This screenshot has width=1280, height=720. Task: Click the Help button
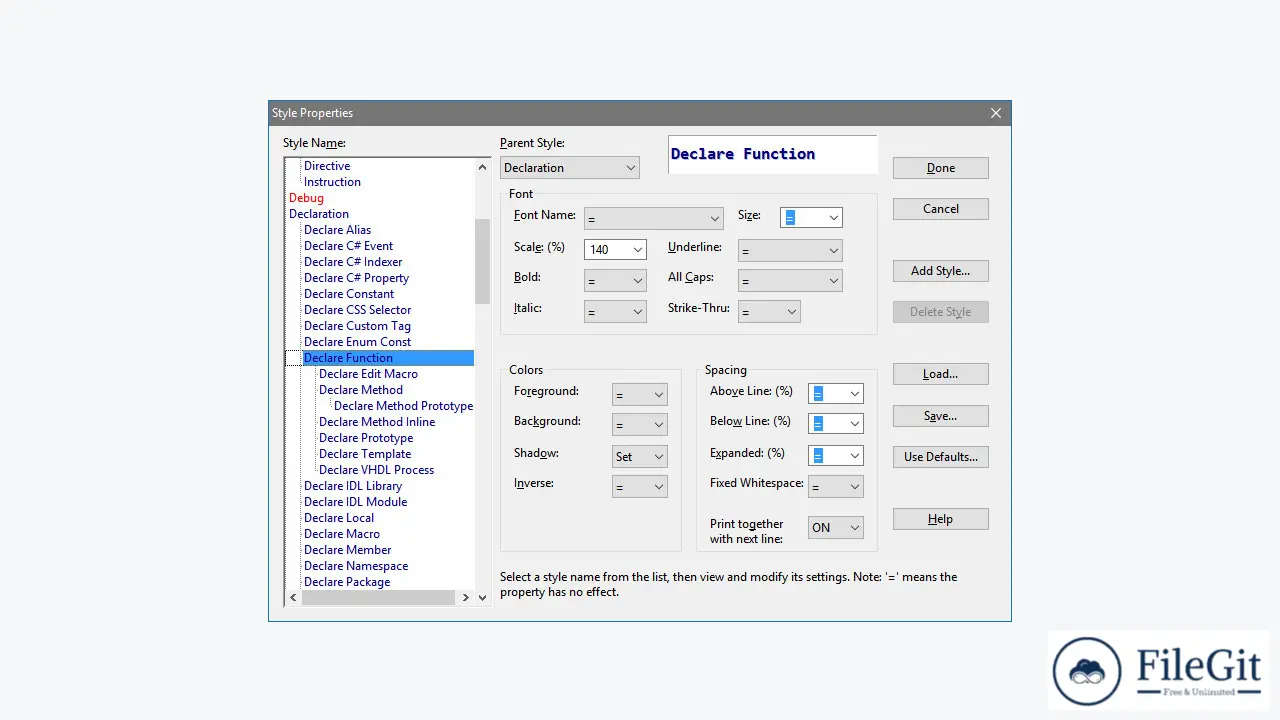(x=941, y=519)
